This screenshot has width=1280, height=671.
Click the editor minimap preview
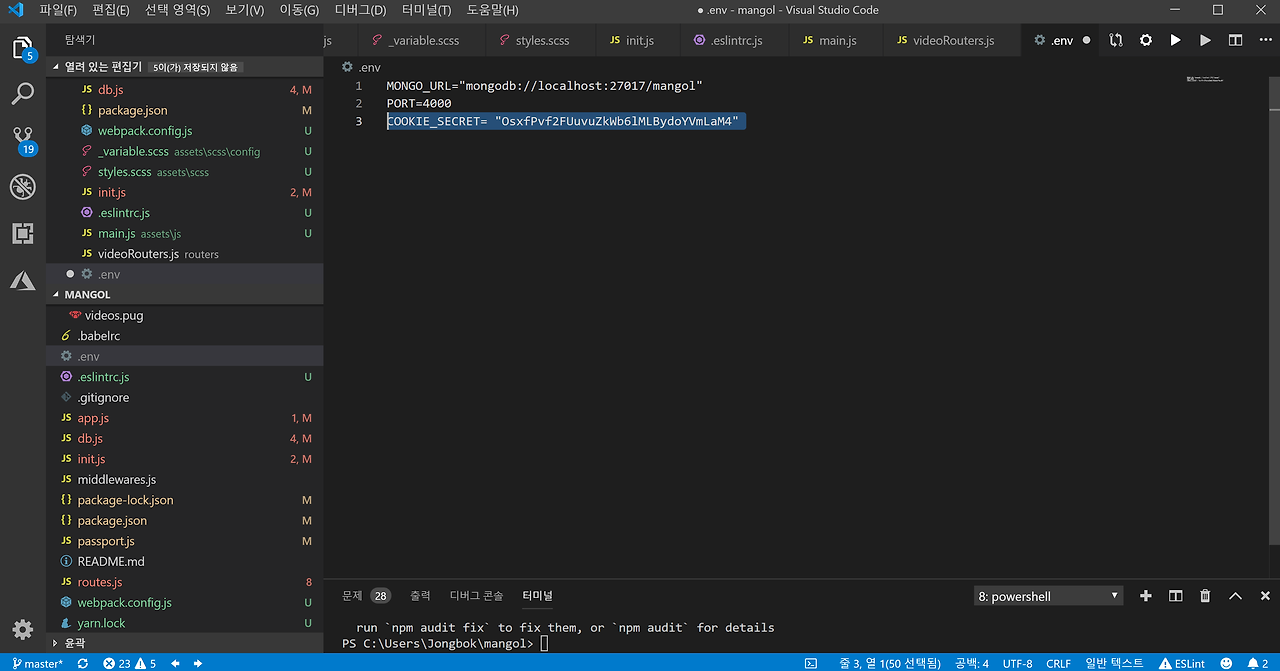[x=1205, y=78]
